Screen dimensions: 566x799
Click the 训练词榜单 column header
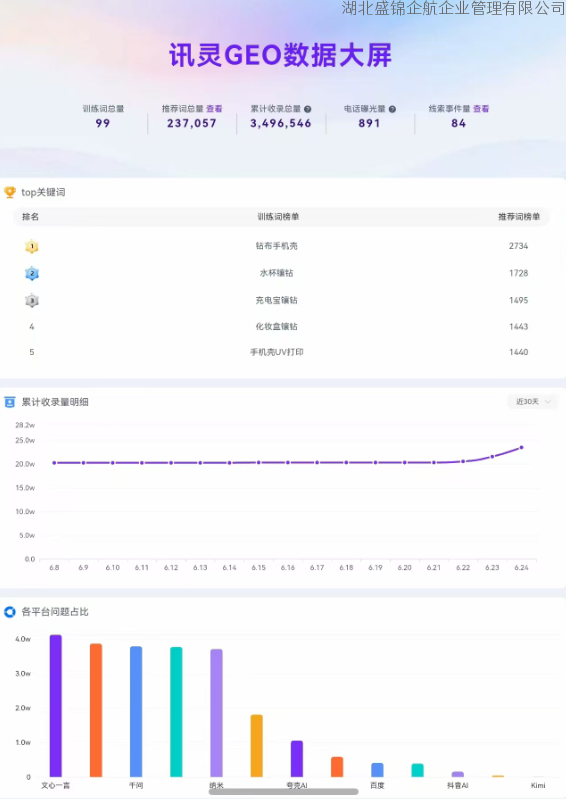coord(278,217)
